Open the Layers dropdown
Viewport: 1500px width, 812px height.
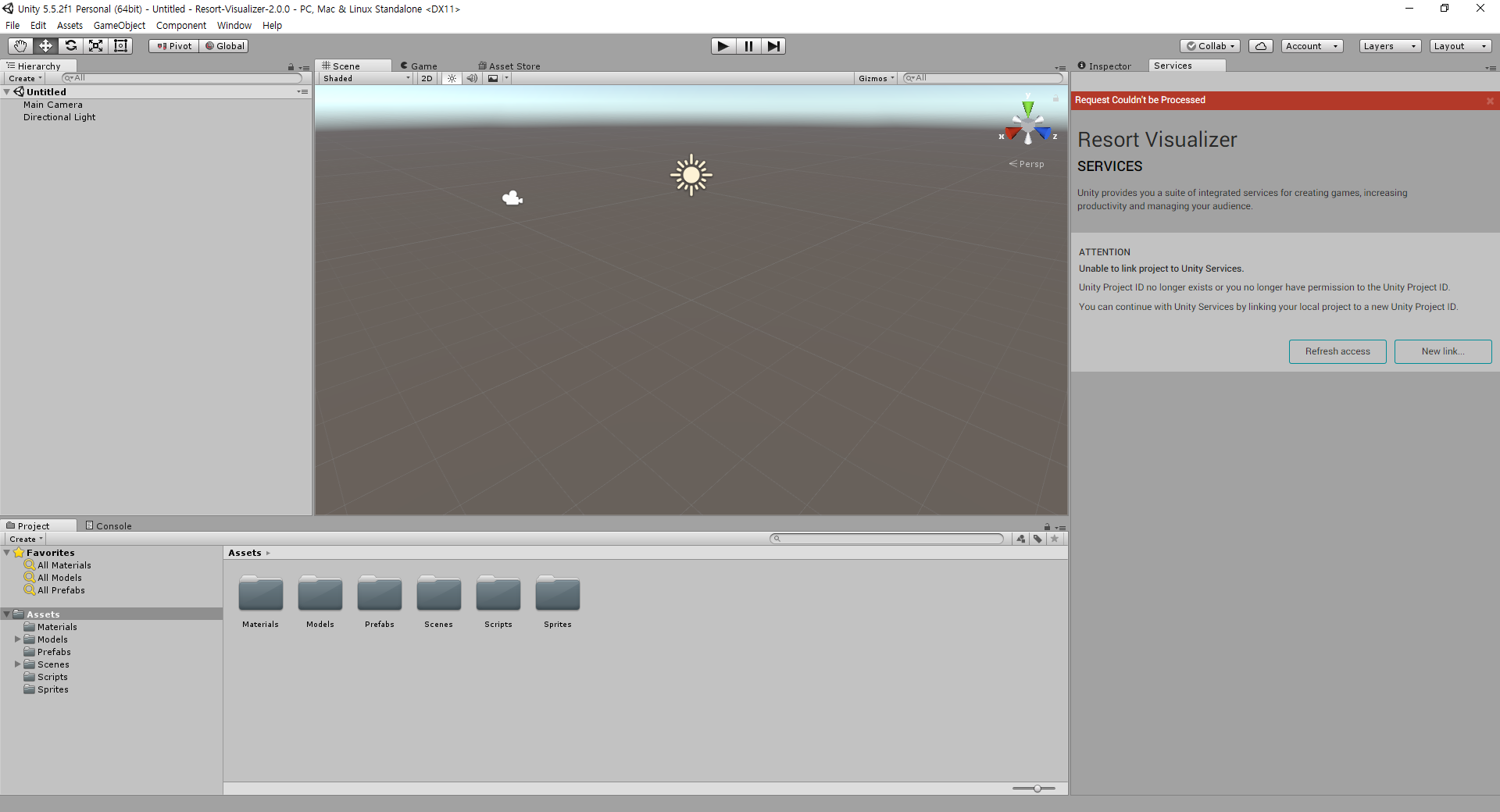click(x=1390, y=46)
